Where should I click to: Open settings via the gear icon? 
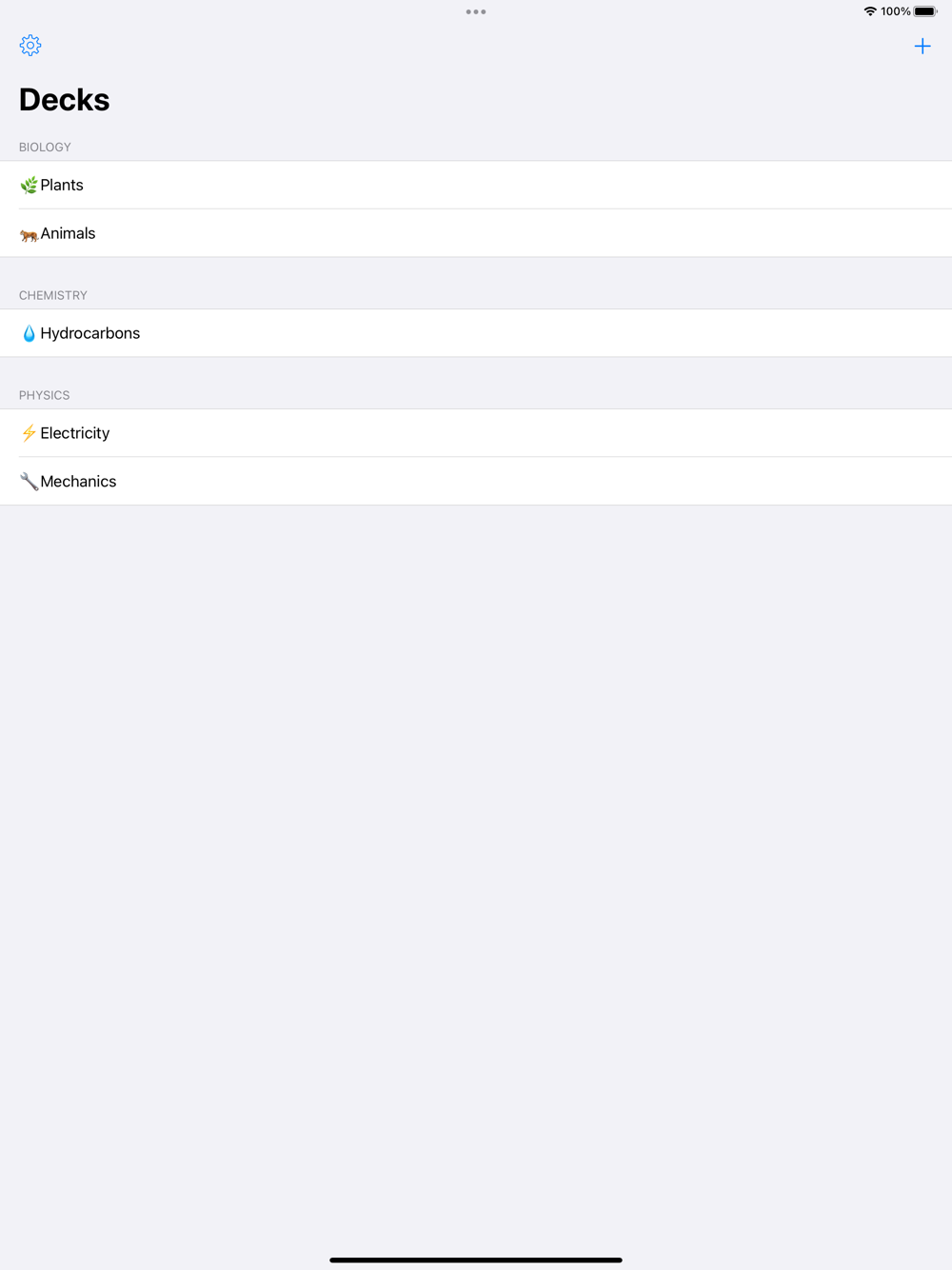[30, 46]
